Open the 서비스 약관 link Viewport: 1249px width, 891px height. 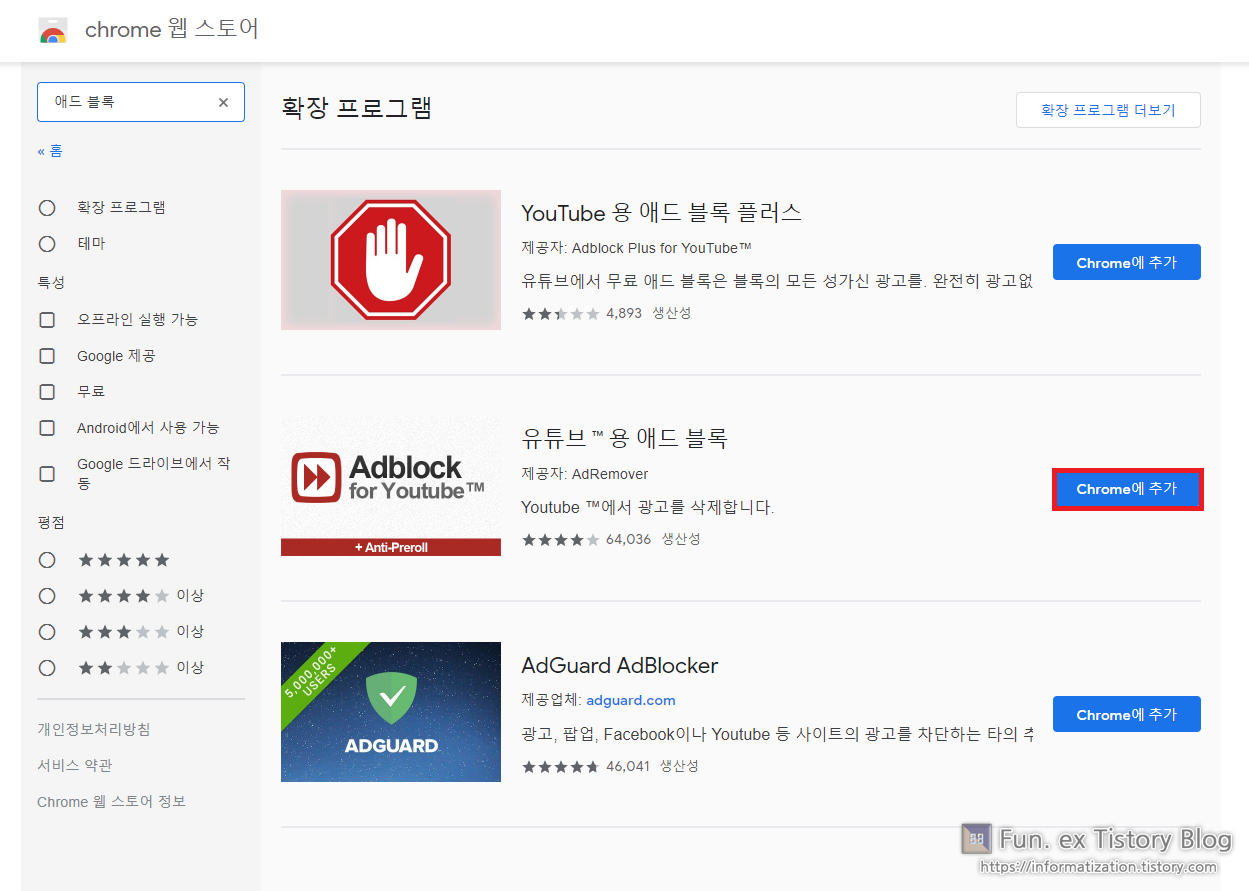click(x=75, y=766)
